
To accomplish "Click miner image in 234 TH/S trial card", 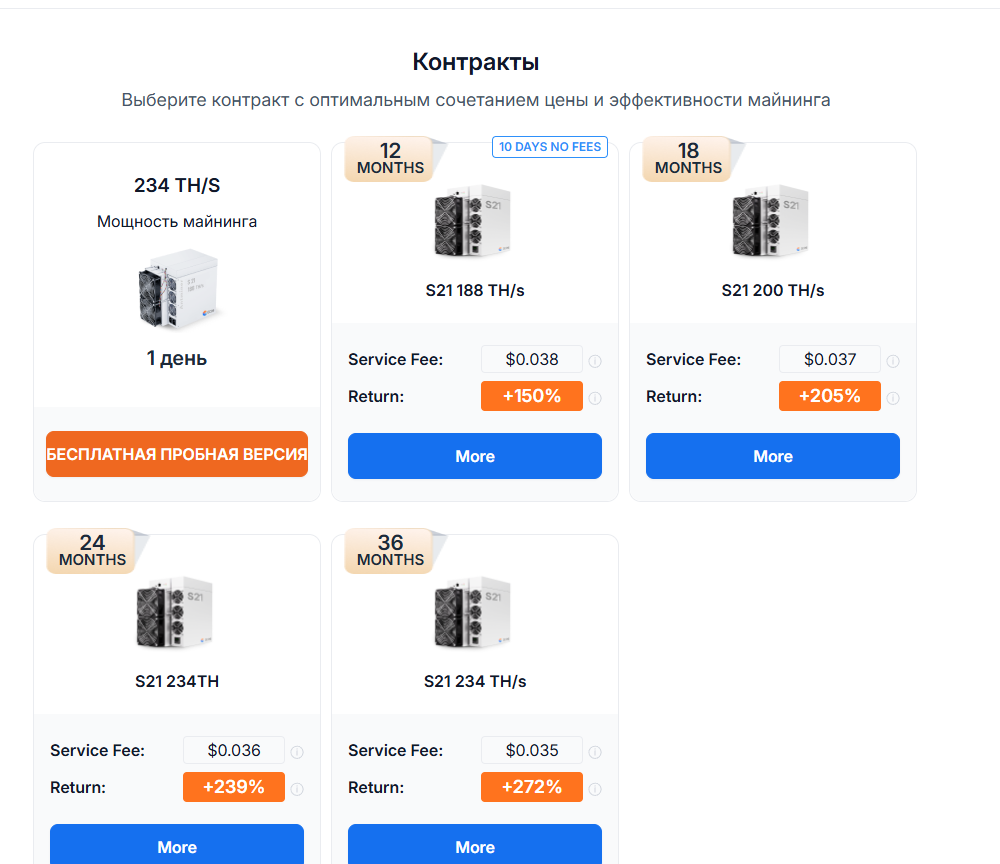I will [178, 289].
